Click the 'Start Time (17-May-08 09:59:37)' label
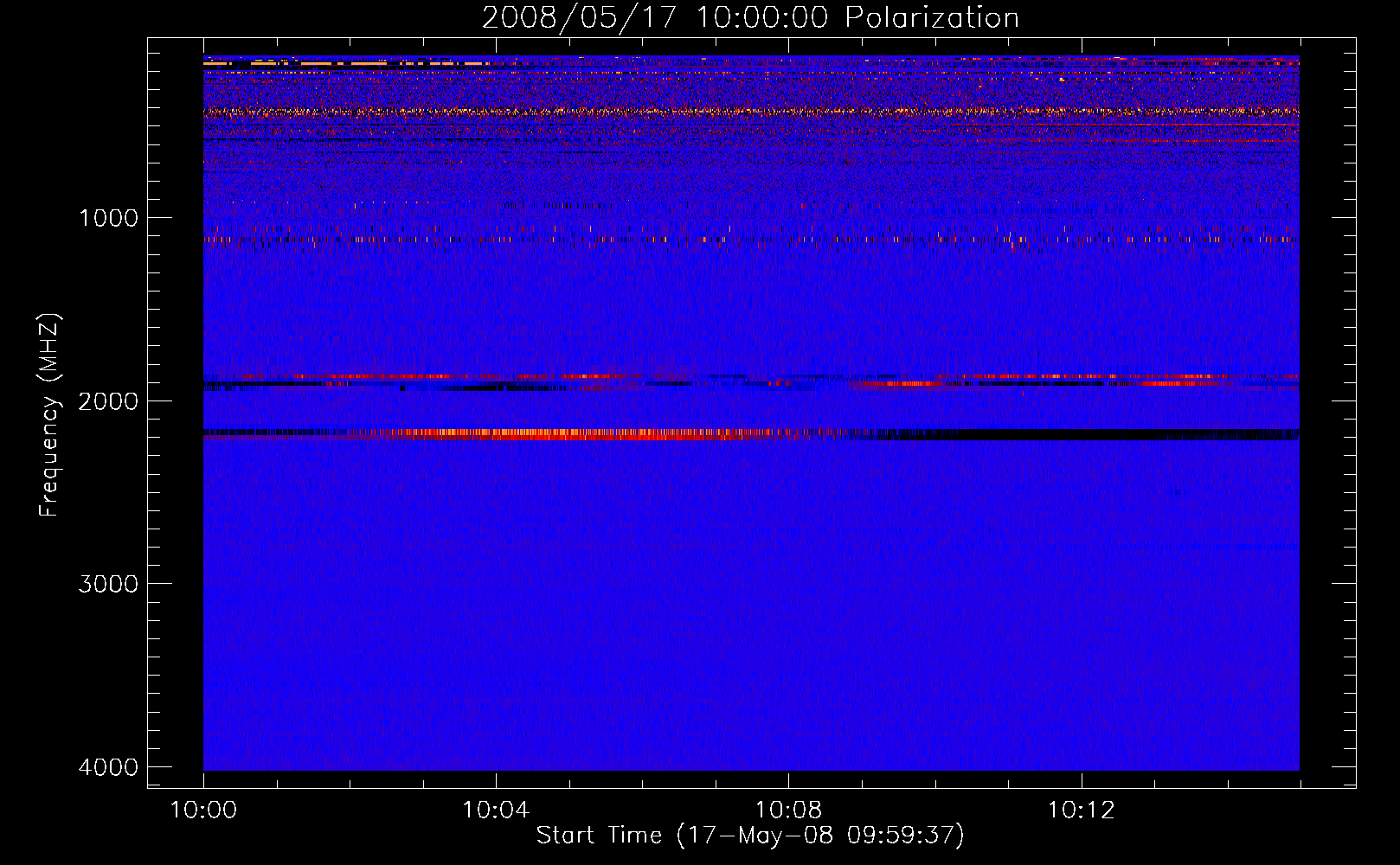Image resolution: width=1400 pixels, height=865 pixels. coord(750,836)
